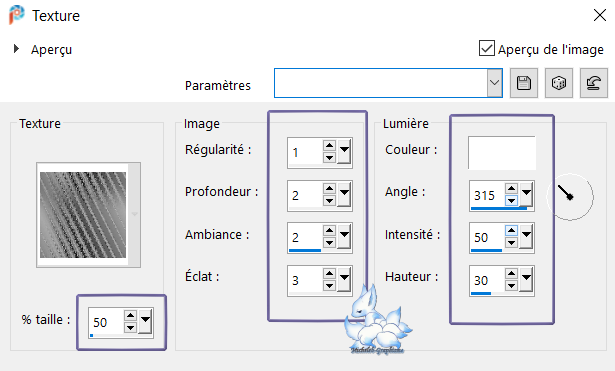
Task: Click the % taille value field
Action: 106,322
